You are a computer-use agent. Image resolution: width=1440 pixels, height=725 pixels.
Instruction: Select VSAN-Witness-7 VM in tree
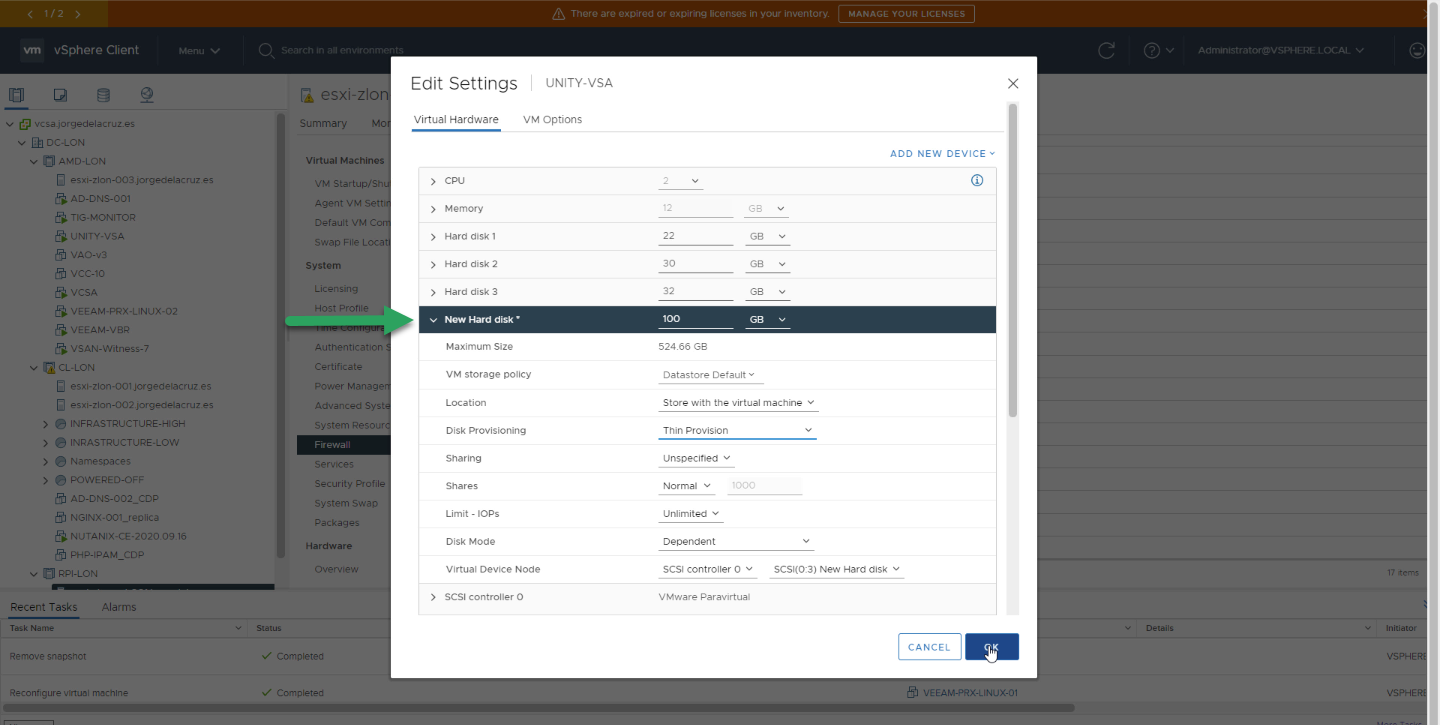(109, 348)
